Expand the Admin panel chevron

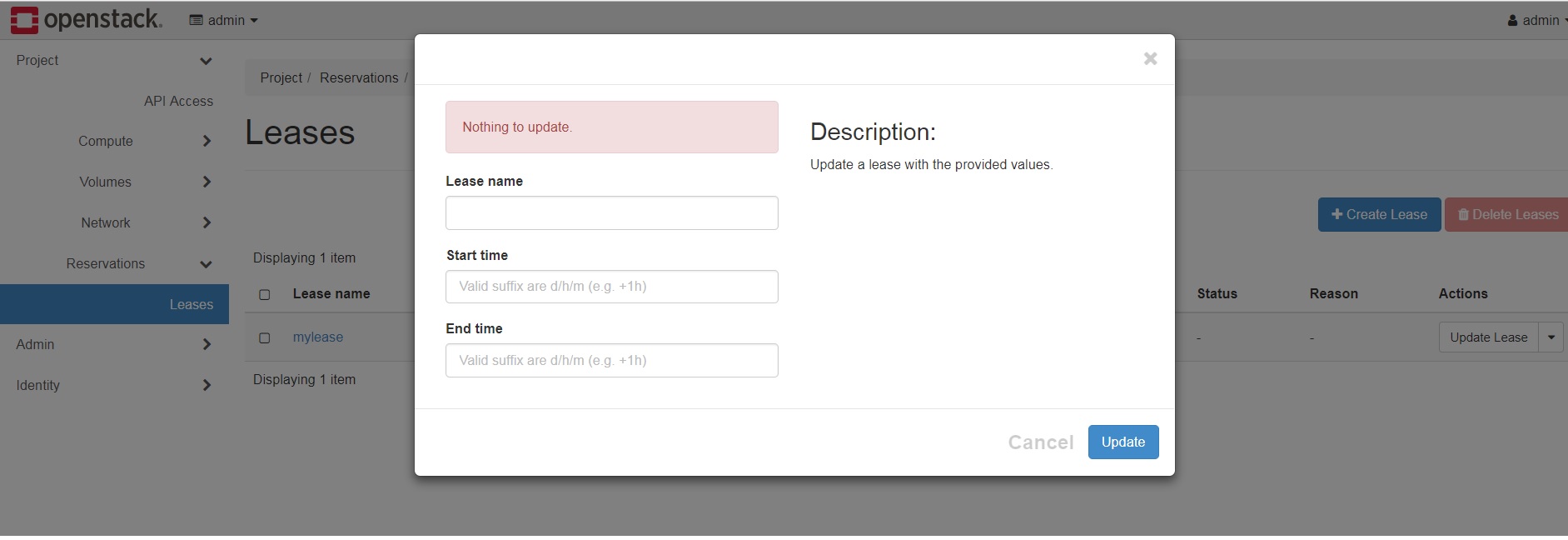pyautogui.click(x=207, y=344)
